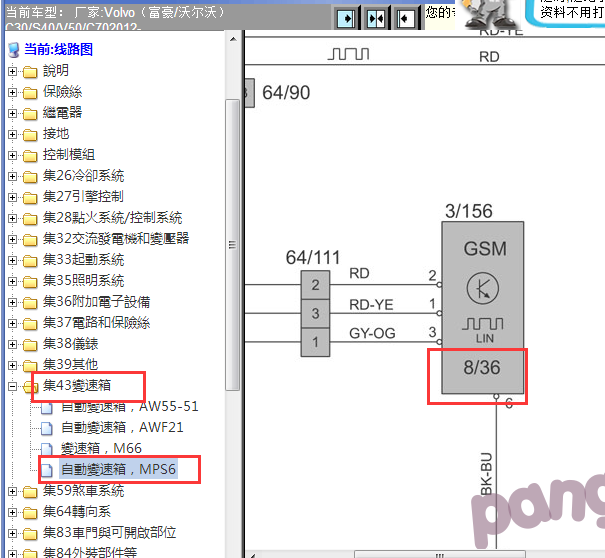Open the 自動變速箱，AWF21 diagram
This screenshot has width=605, height=558.
pos(122,428)
